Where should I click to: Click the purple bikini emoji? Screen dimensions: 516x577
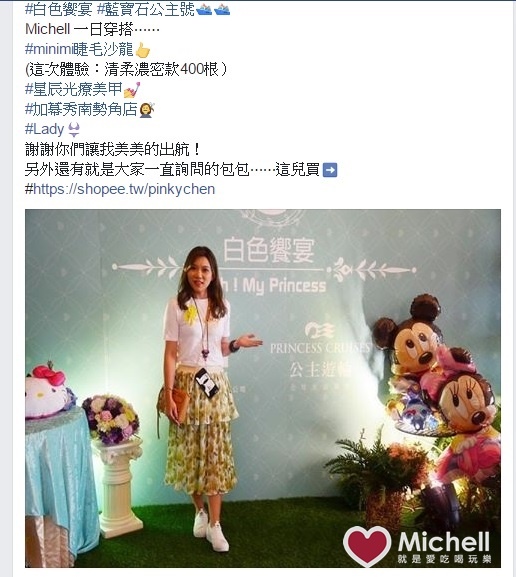(74, 130)
